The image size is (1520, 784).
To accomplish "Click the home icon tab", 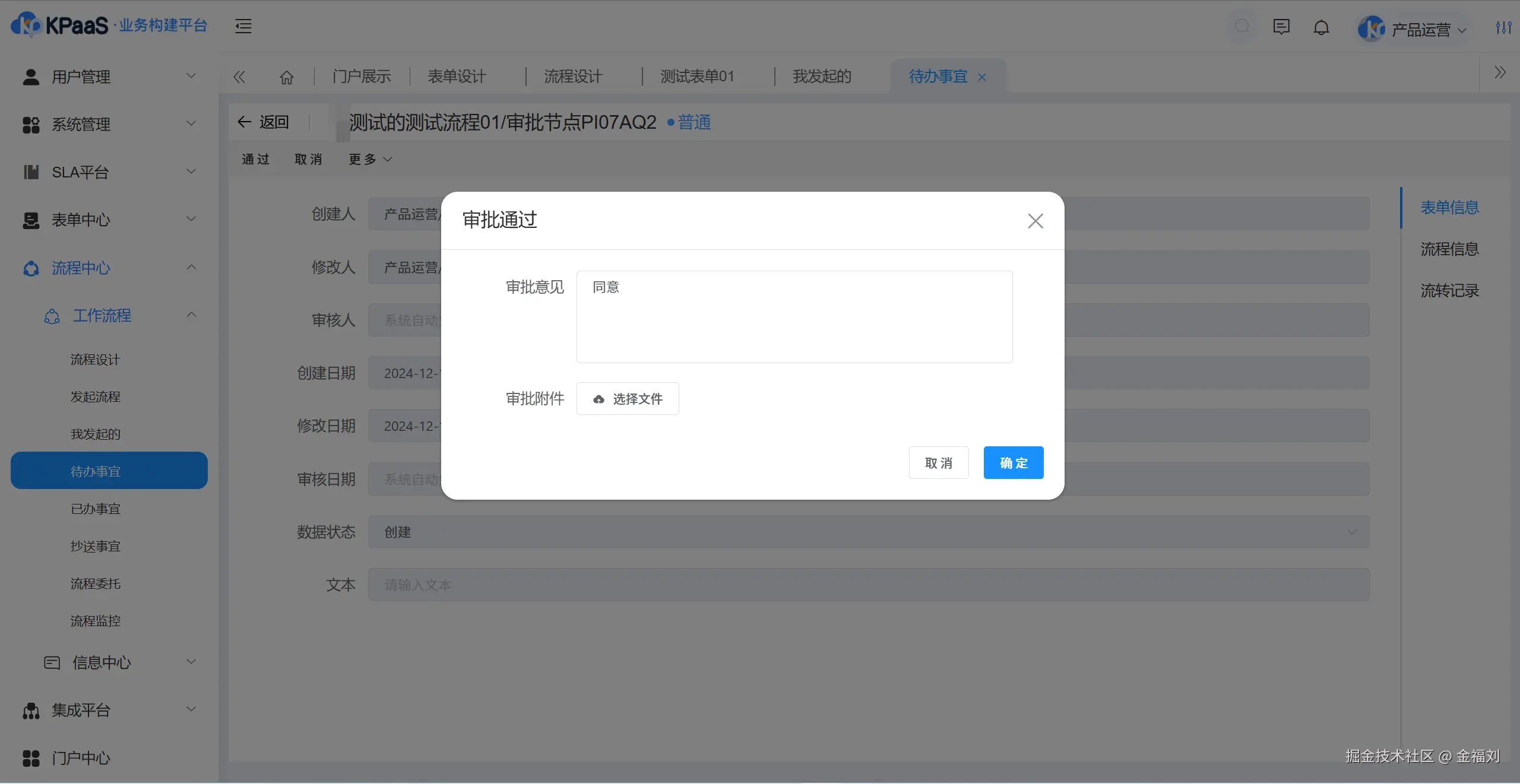I will point(287,77).
